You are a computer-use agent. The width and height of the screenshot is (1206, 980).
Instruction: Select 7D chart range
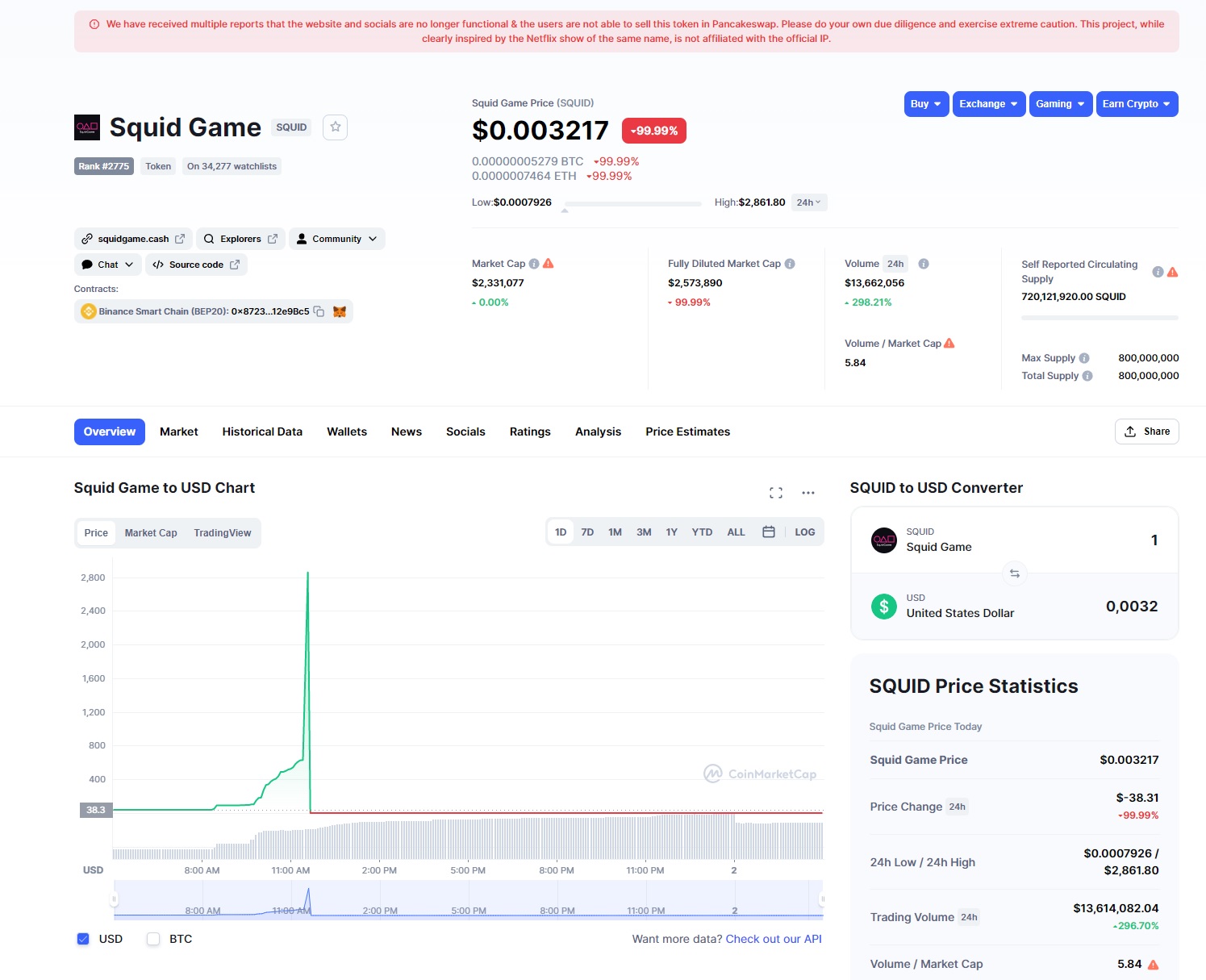(x=587, y=532)
